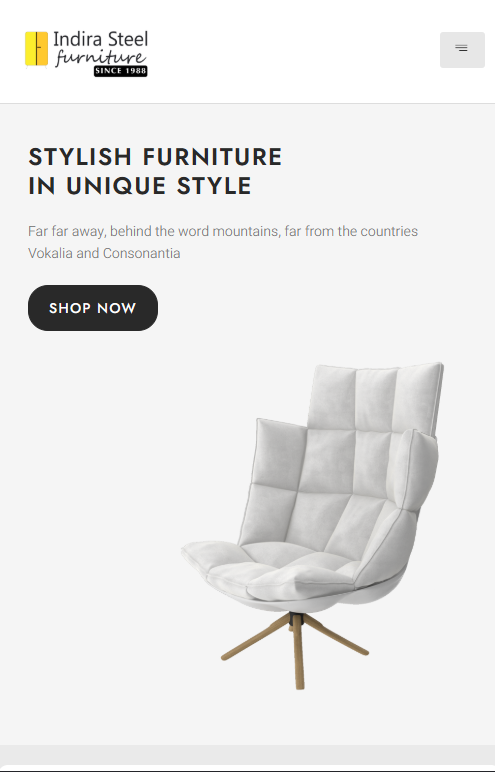495x772 pixels.
Task: Click the IN UNIQUE STYLE headline line
Action: click(140, 186)
